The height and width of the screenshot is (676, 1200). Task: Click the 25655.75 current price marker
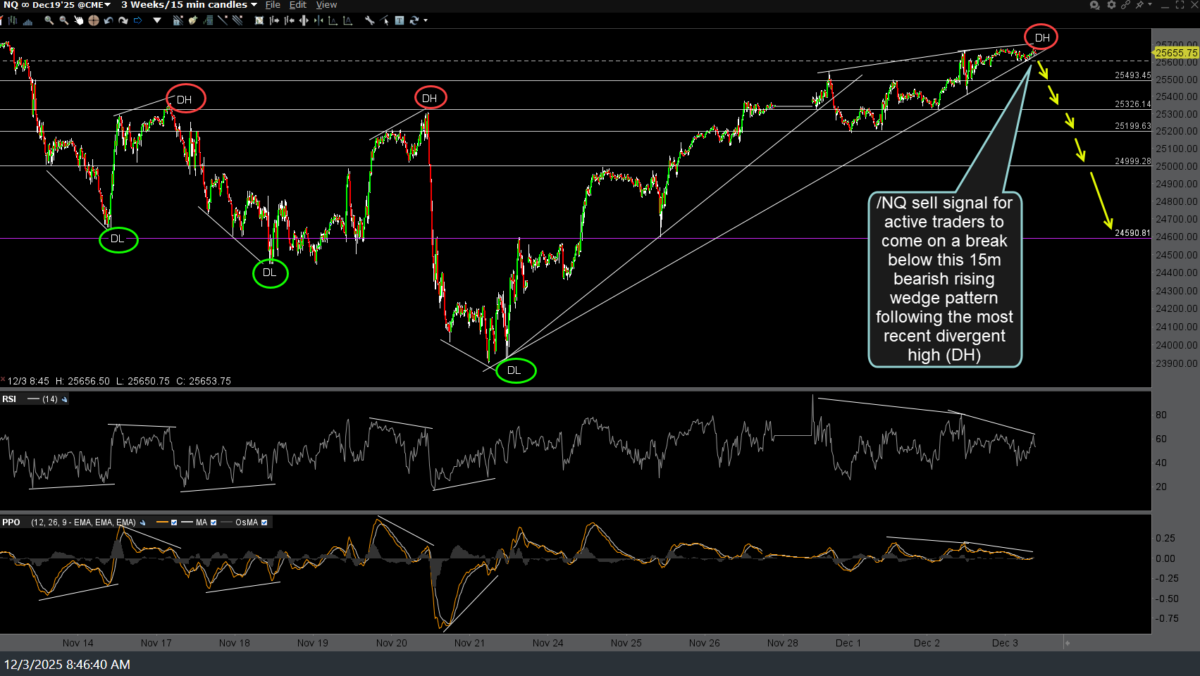pyautogui.click(x=1177, y=52)
